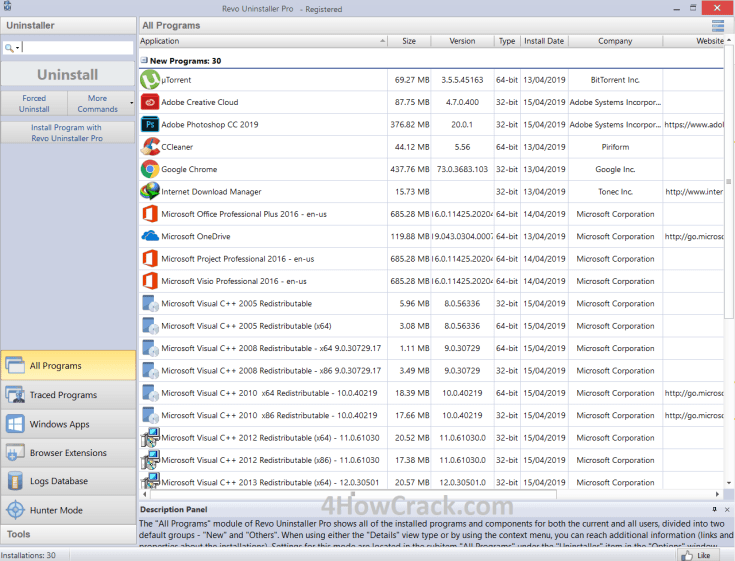Select Visual C++ 2012 Redistributable (x64) row
Viewport: 735px width, 561px height.
pyautogui.click(x=431, y=438)
